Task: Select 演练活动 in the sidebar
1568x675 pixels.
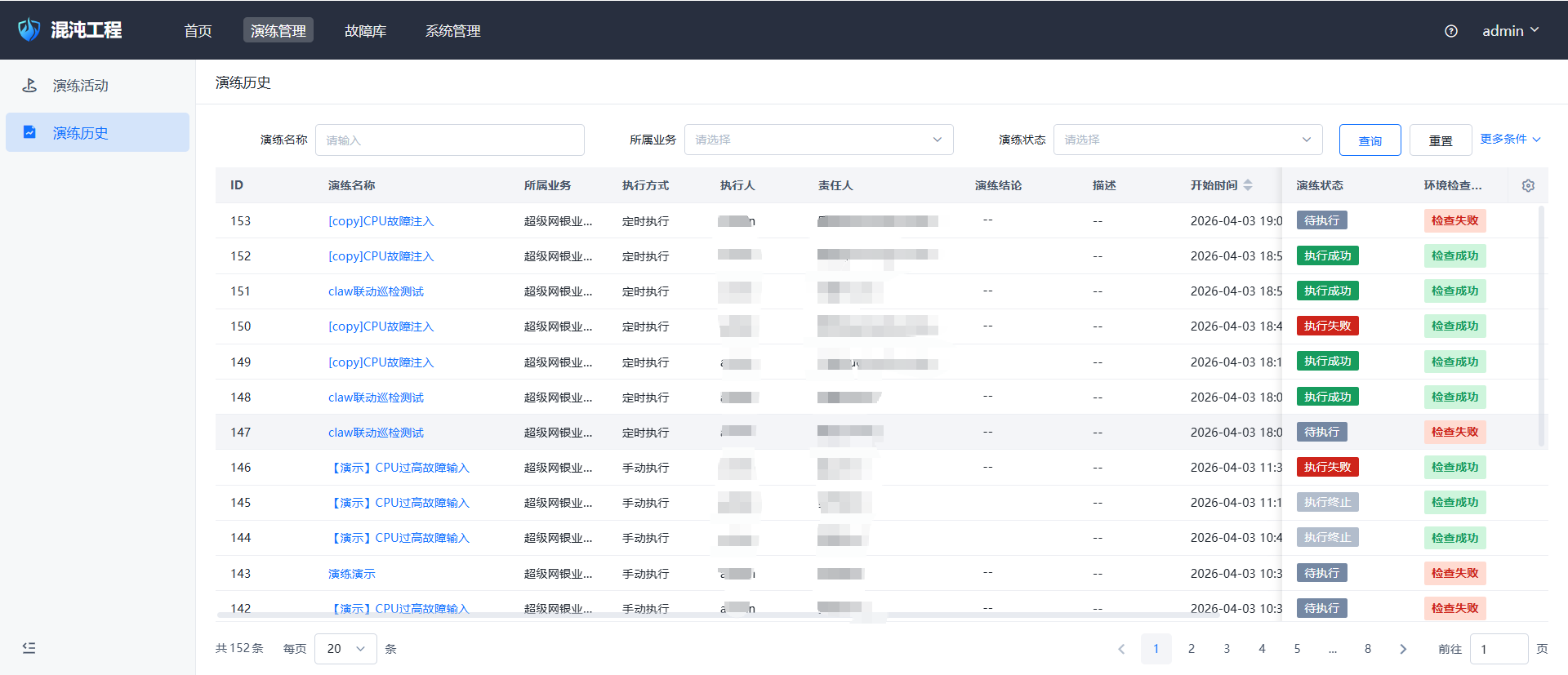Action: point(80,86)
